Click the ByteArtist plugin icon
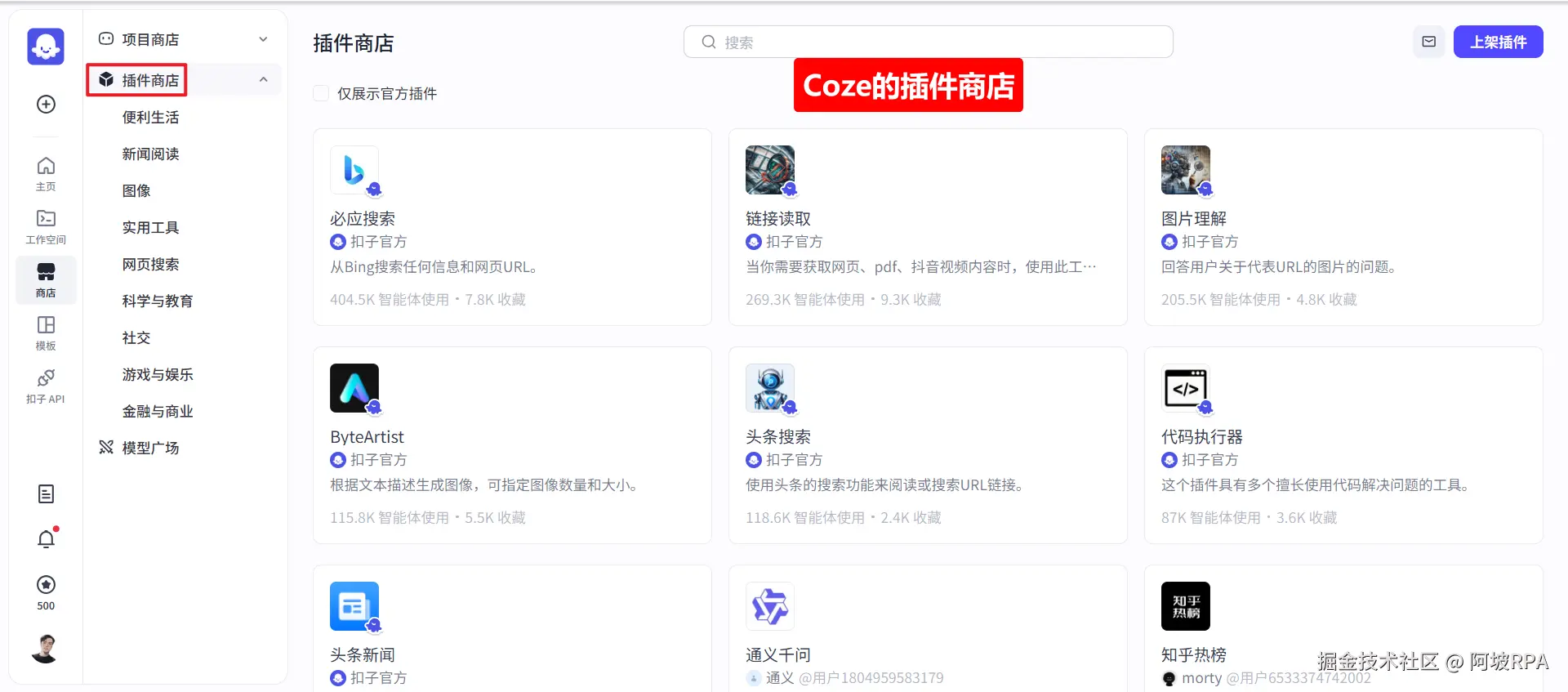Image resolution: width=1568 pixels, height=692 pixels. (x=354, y=388)
